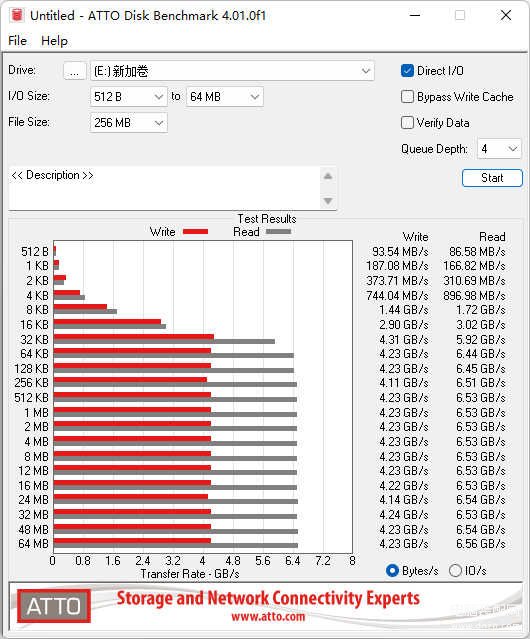
Task: Expand the Drive selection dropdown
Action: [365, 71]
